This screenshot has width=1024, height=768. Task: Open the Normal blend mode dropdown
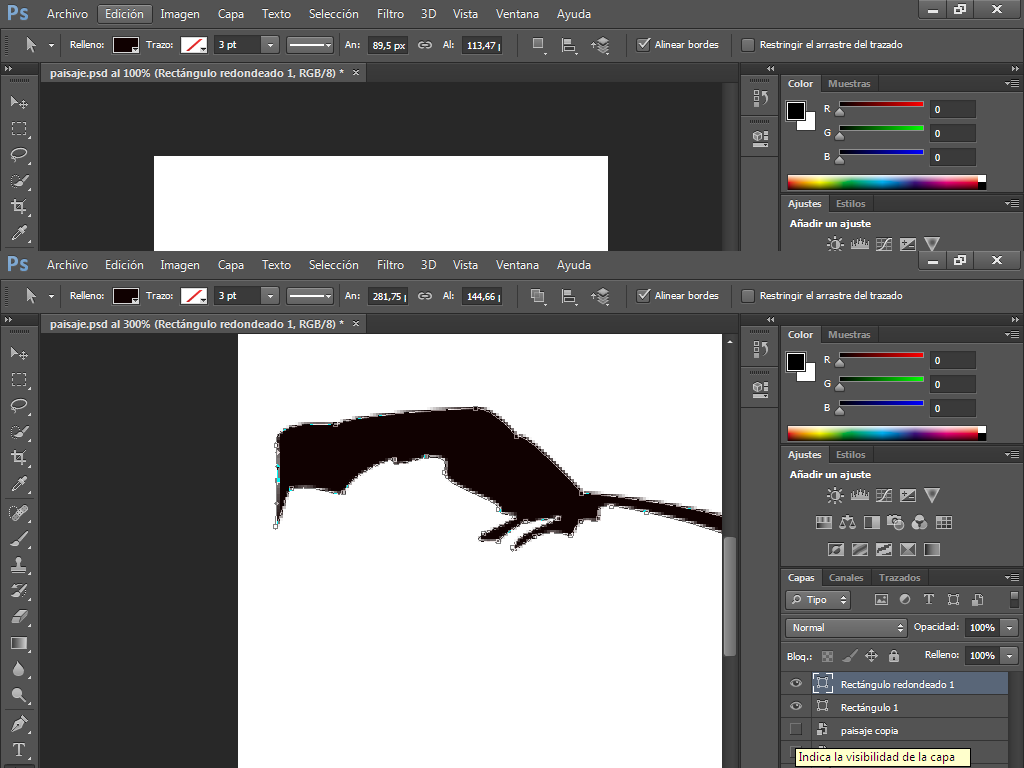pos(846,628)
